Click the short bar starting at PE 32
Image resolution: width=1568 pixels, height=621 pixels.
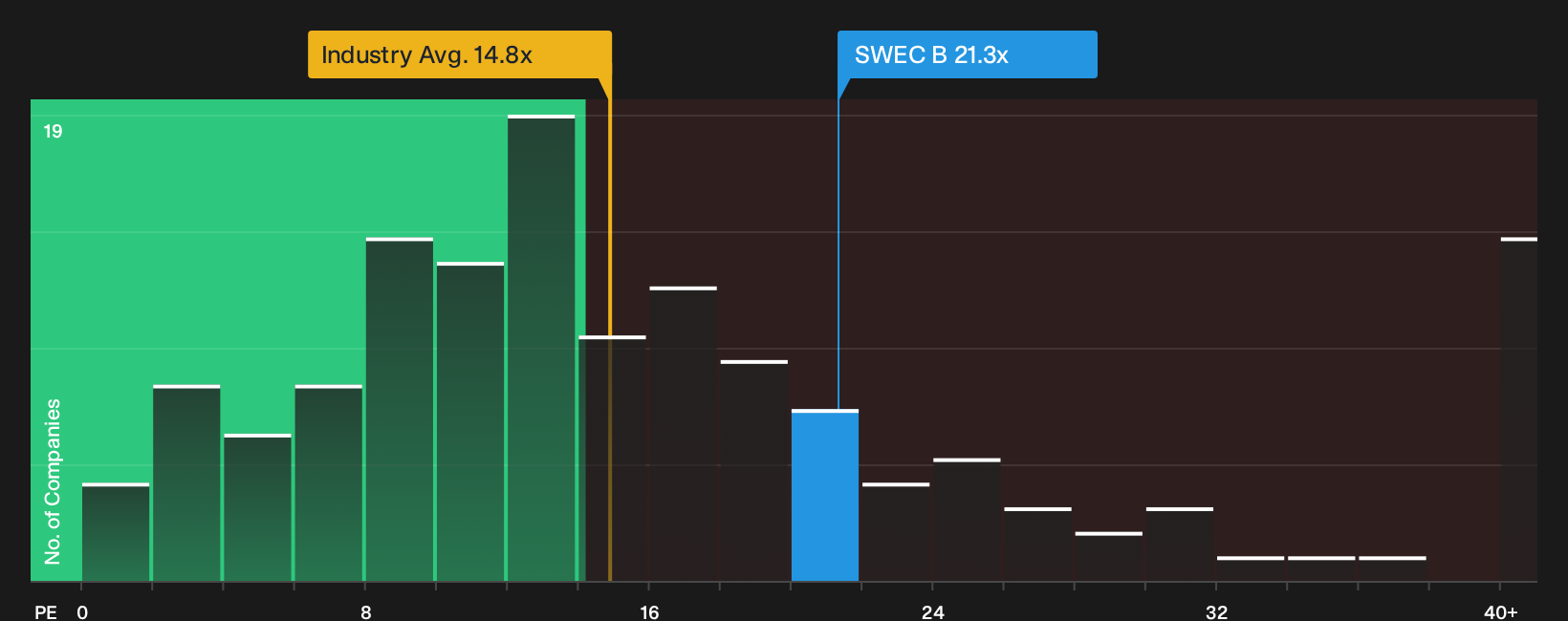1251,569
